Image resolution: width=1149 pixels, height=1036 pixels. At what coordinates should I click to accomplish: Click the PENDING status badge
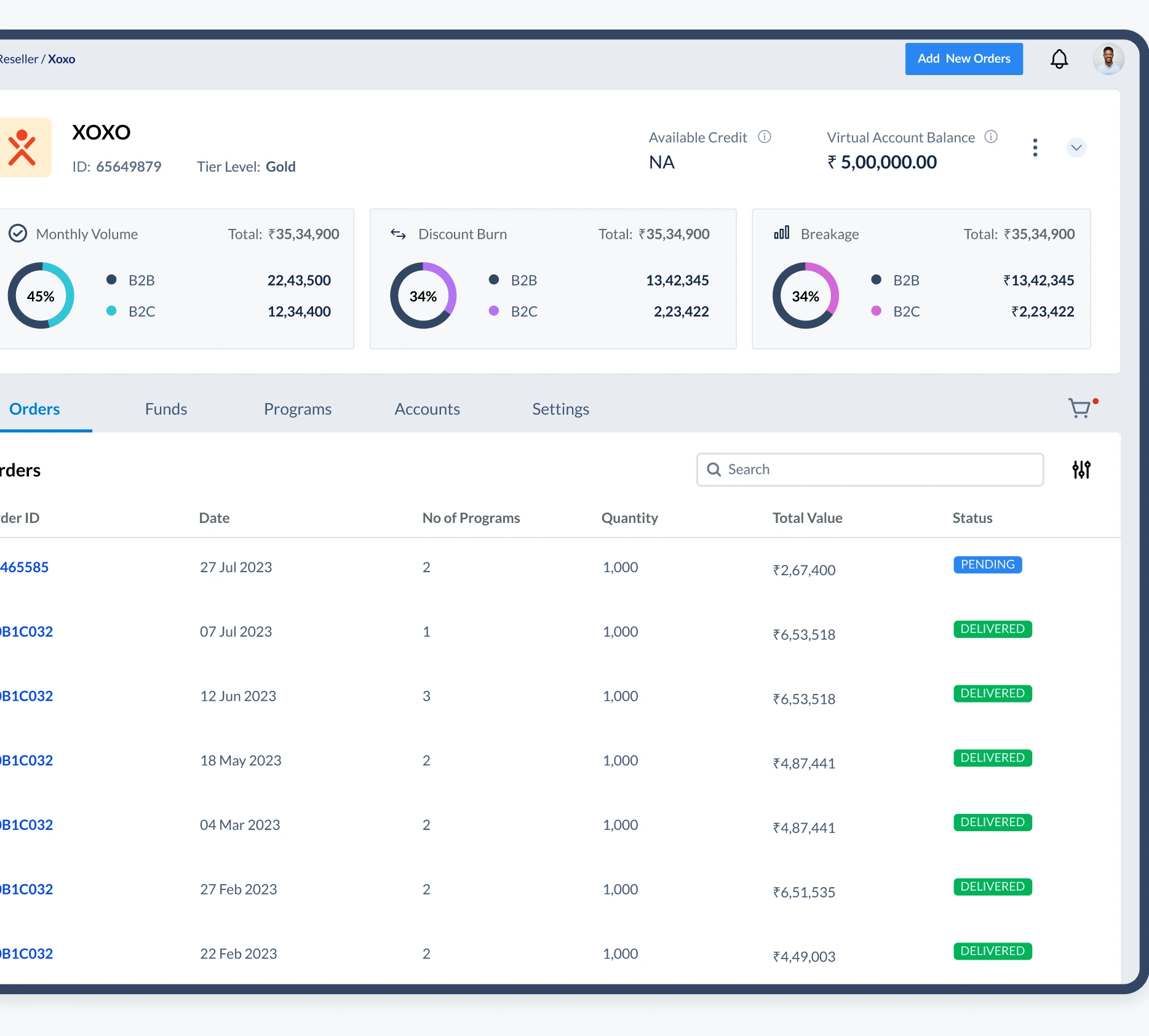[988, 565]
